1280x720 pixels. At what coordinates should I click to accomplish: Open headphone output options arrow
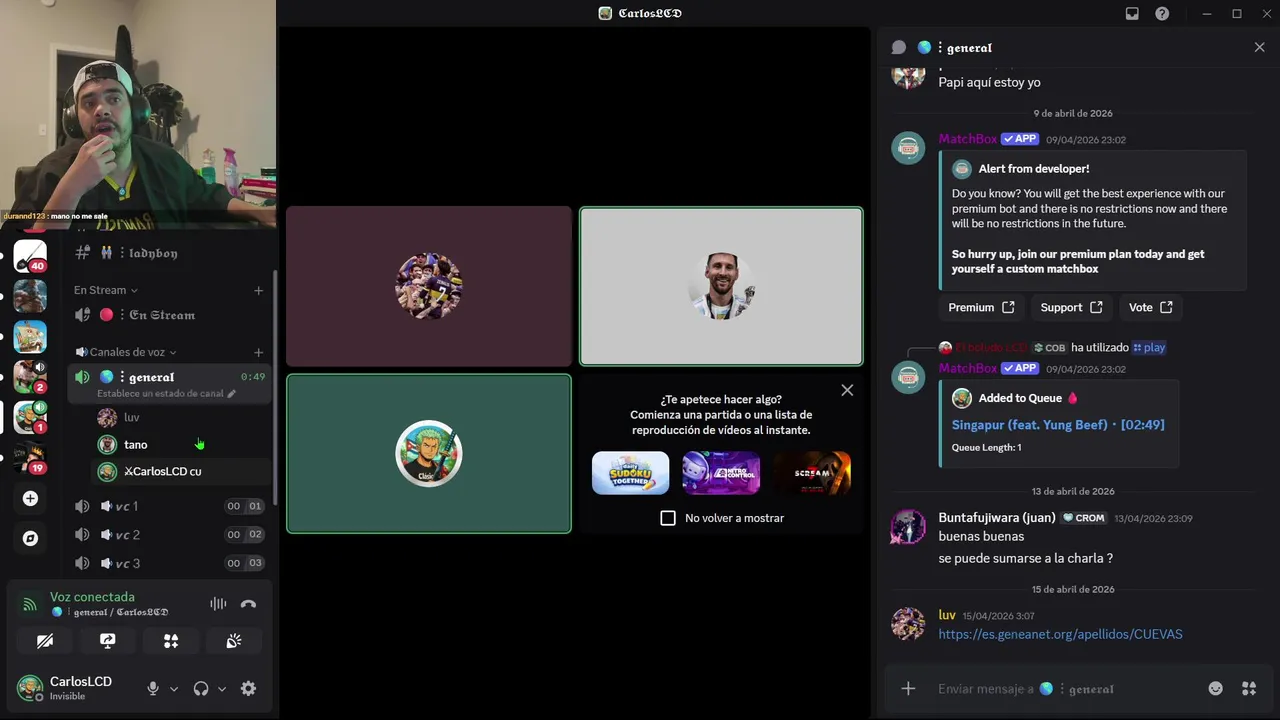[x=222, y=689]
